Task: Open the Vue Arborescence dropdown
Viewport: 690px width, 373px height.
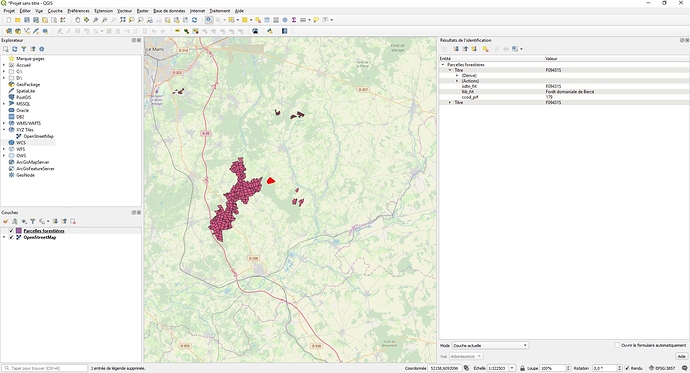Action: (x=466, y=356)
